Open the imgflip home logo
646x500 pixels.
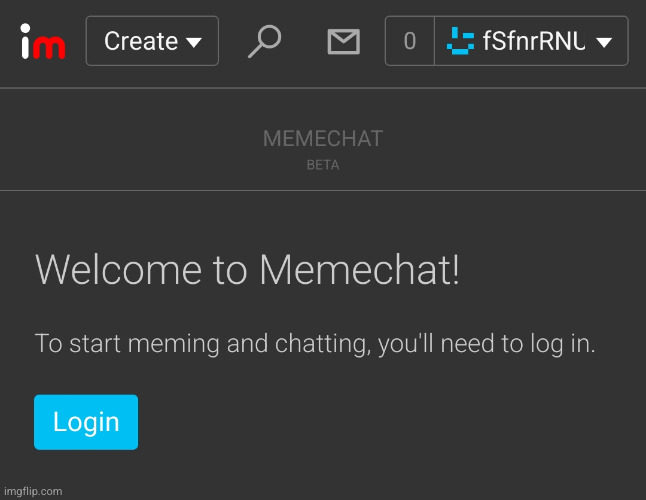(43, 41)
